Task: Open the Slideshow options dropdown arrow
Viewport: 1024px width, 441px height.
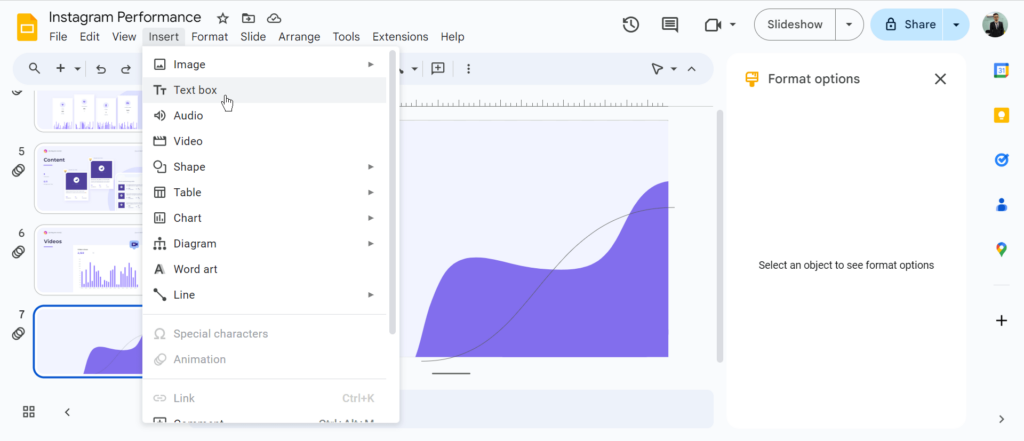Action: click(x=849, y=25)
